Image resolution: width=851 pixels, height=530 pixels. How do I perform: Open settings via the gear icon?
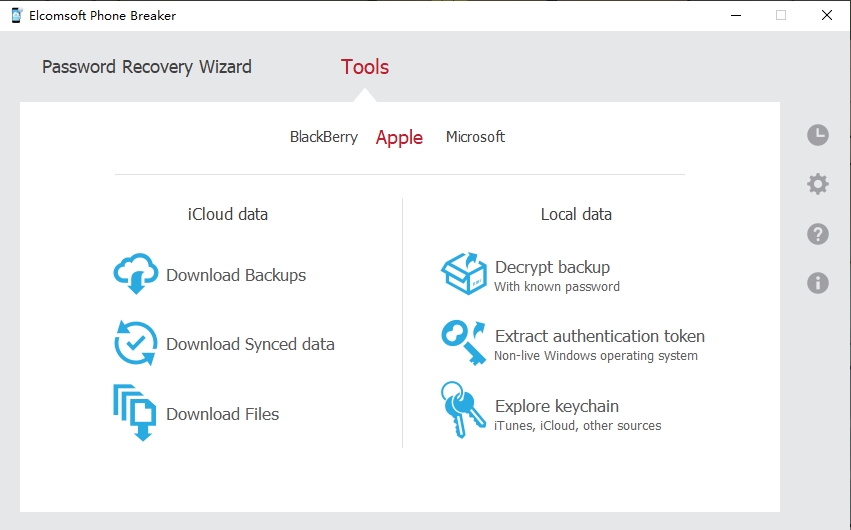pyautogui.click(x=818, y=184)
